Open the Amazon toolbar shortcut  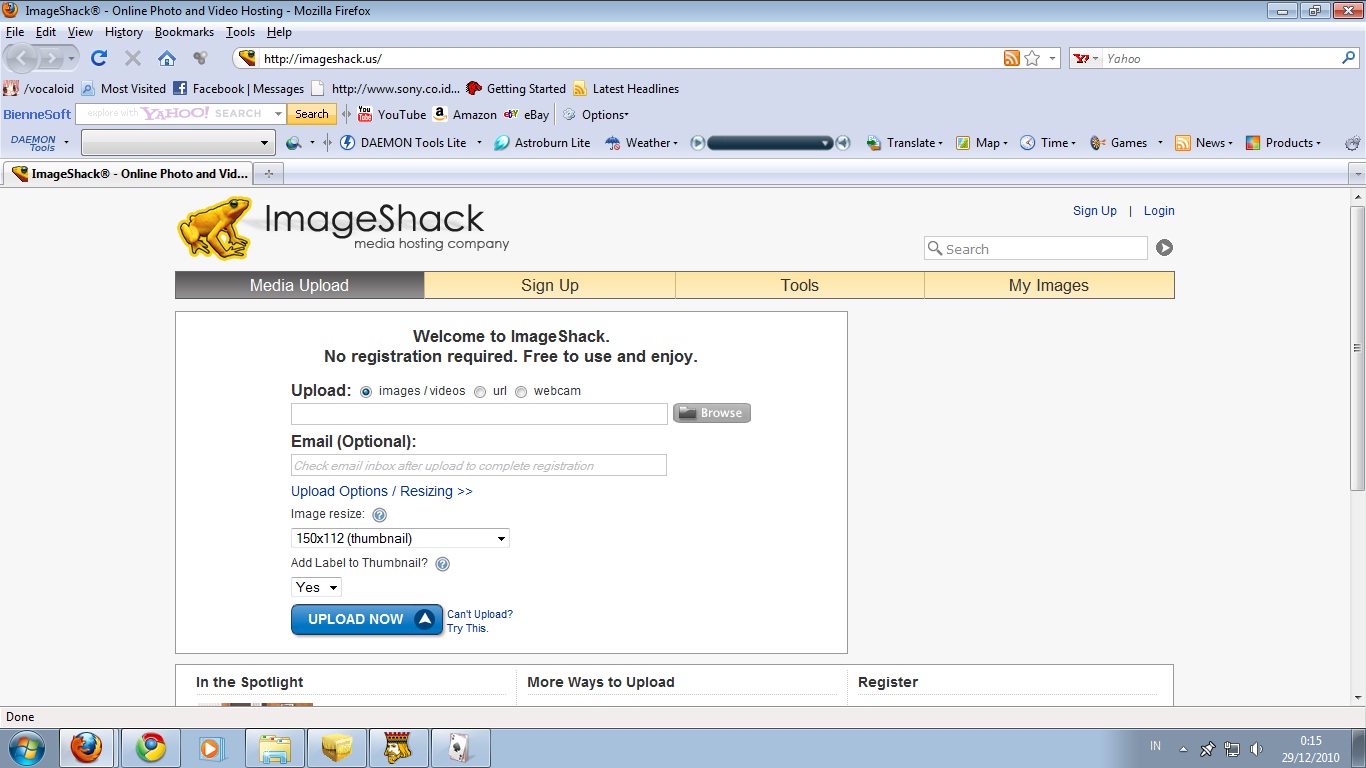pos(465,114)
